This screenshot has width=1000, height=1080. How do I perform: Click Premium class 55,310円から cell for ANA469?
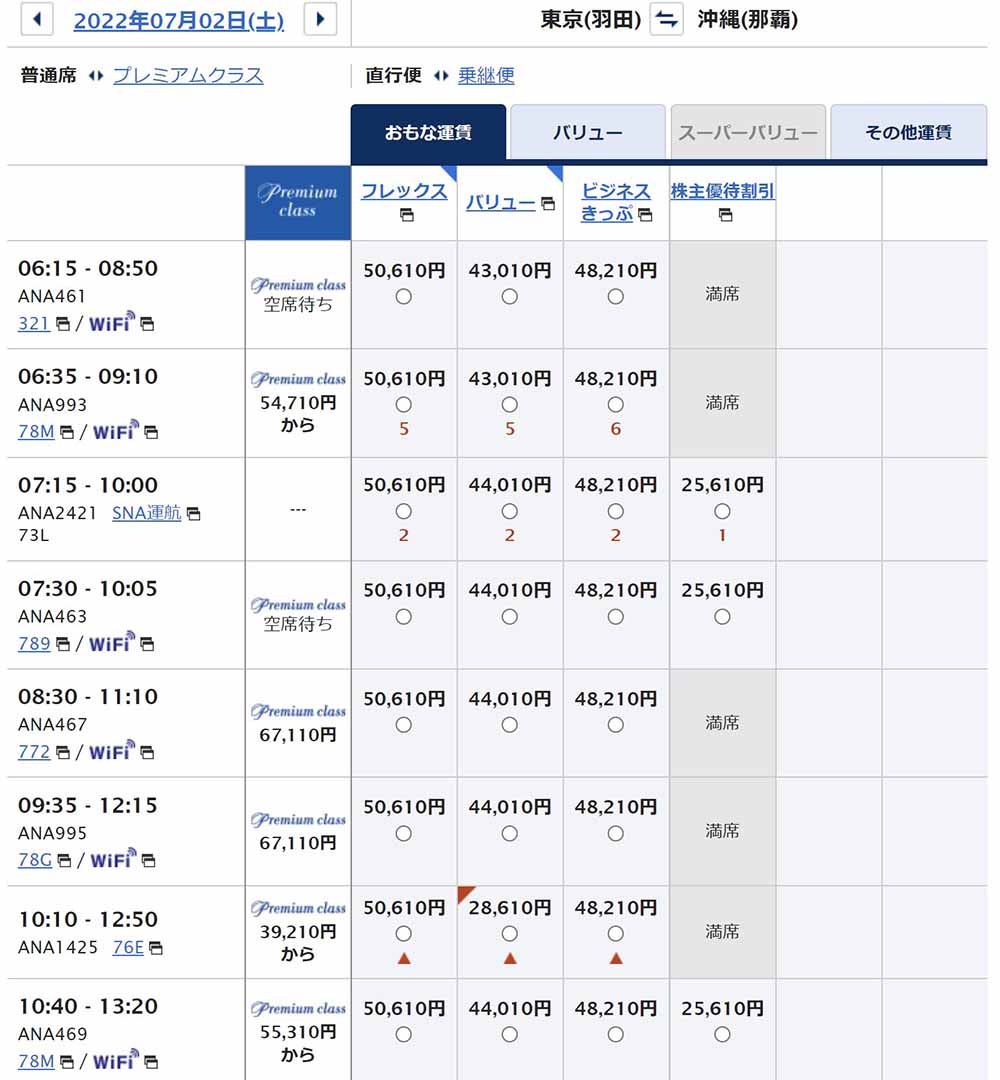click(298, 1030)
